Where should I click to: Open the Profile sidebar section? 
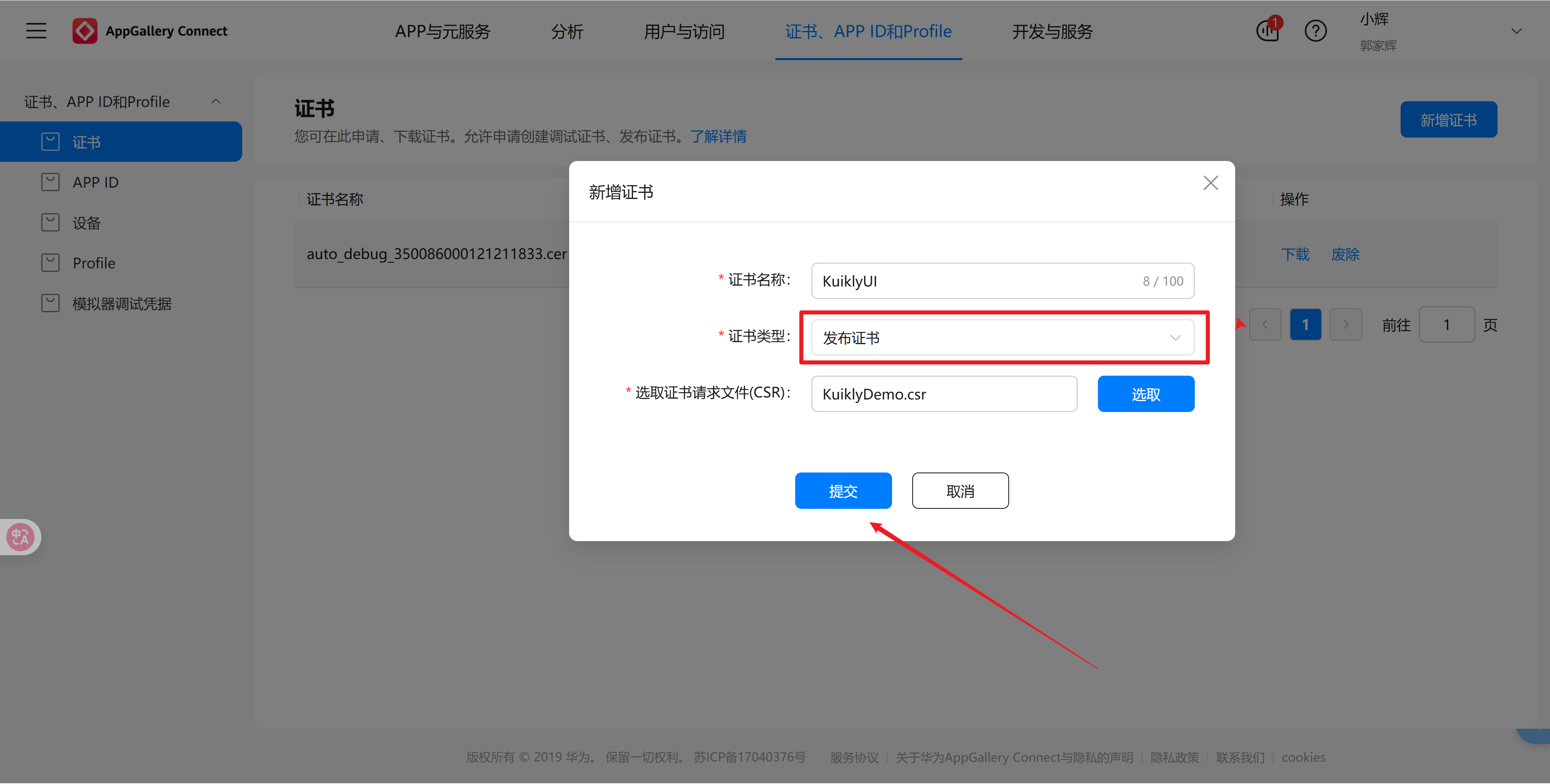click(x=93, y=262)
